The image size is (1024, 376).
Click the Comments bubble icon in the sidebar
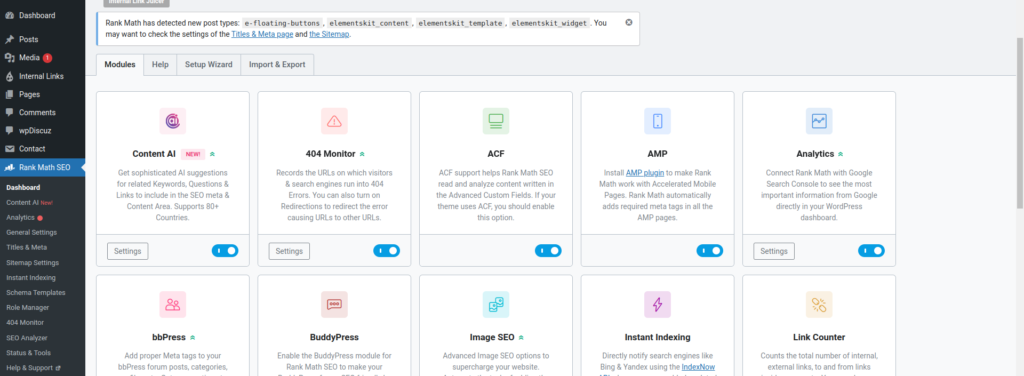click(9, 112)
